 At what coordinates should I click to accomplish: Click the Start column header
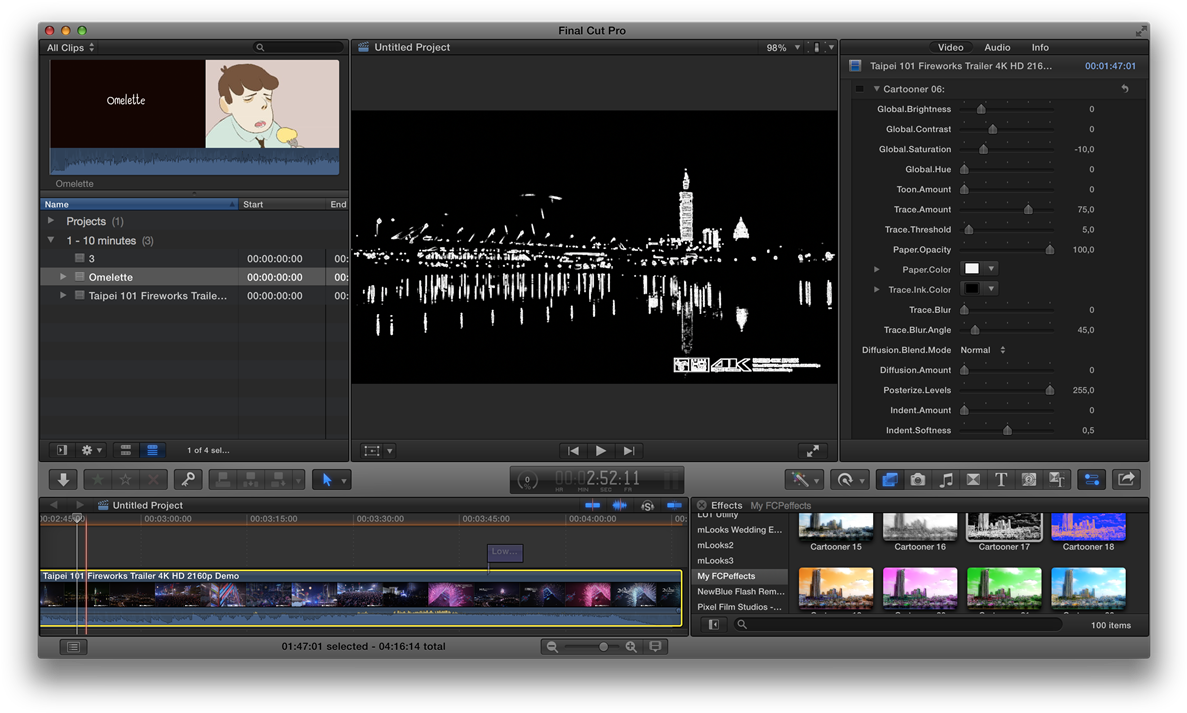(x=282, y=204)
